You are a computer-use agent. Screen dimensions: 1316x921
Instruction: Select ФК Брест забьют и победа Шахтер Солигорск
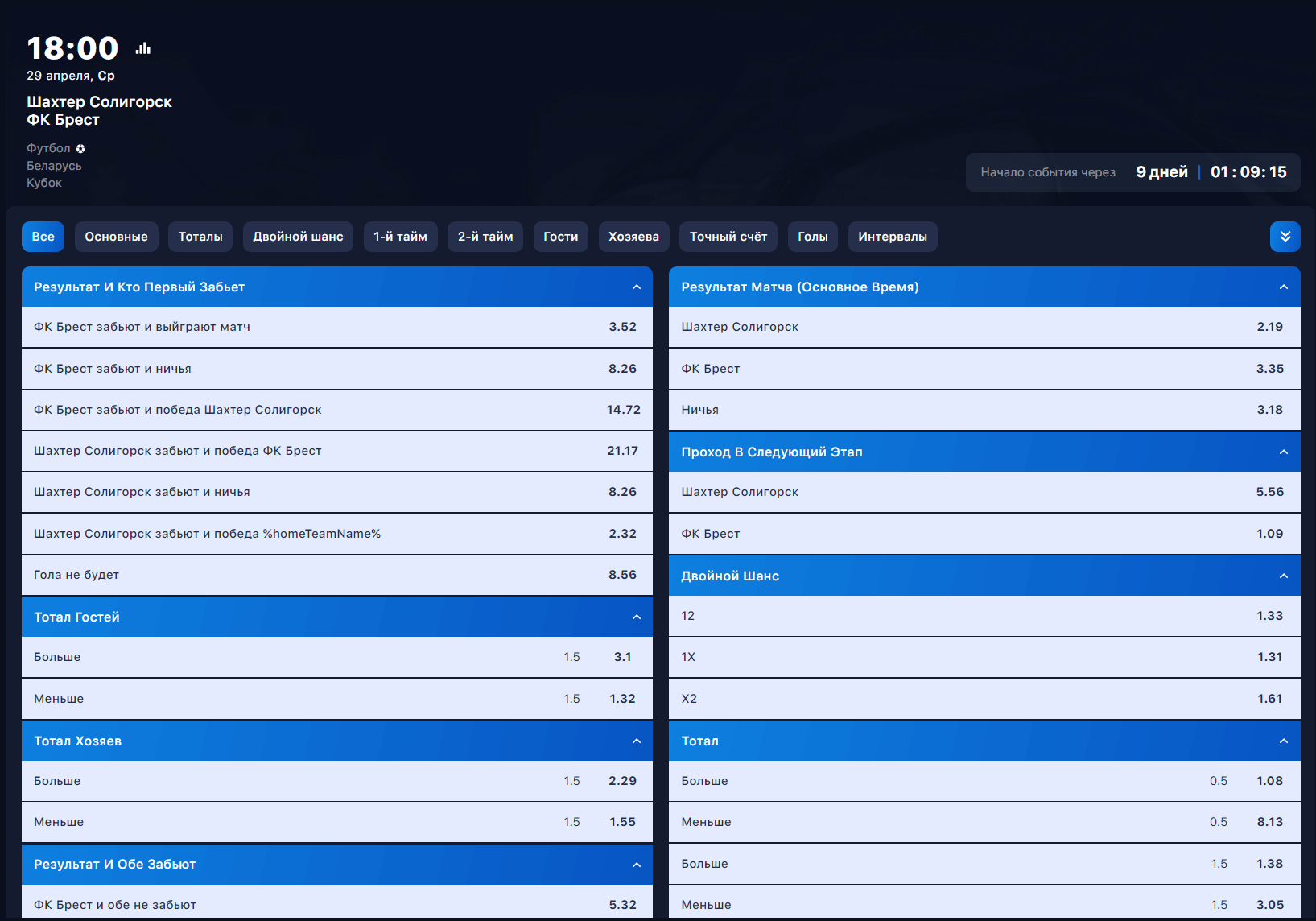tap(337, 410)
